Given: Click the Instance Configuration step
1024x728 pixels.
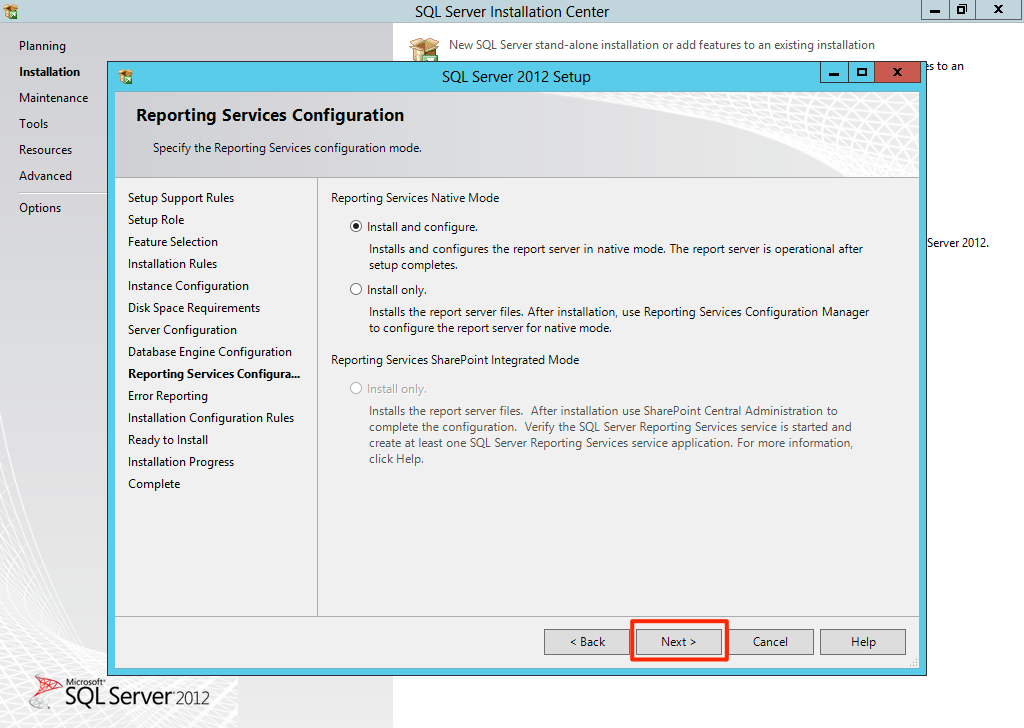Looking at the screenshot, I should (188, 286).
